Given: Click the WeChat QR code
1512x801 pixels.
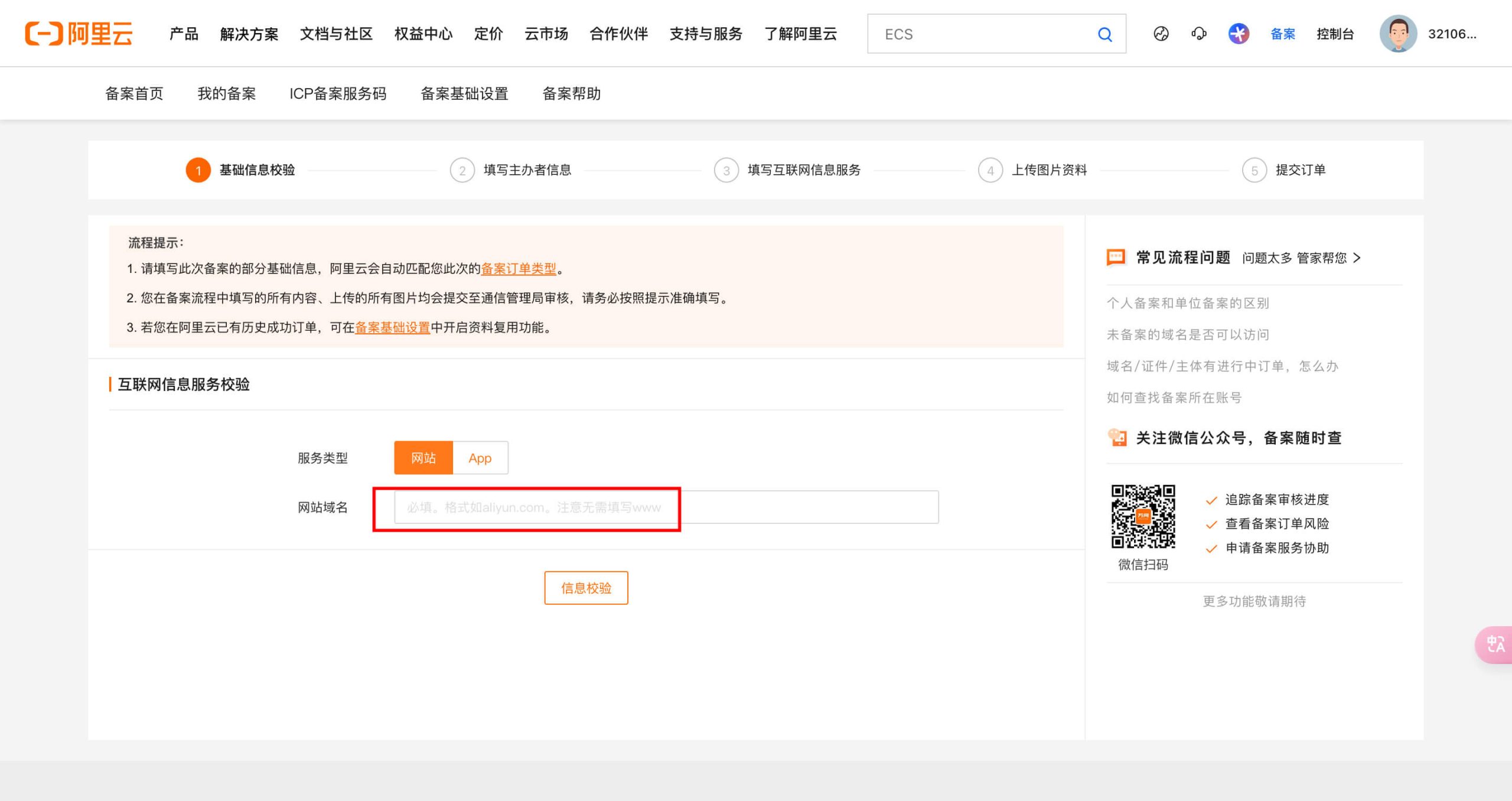Looking at the screenshot, I should (x=1143, y=516).
